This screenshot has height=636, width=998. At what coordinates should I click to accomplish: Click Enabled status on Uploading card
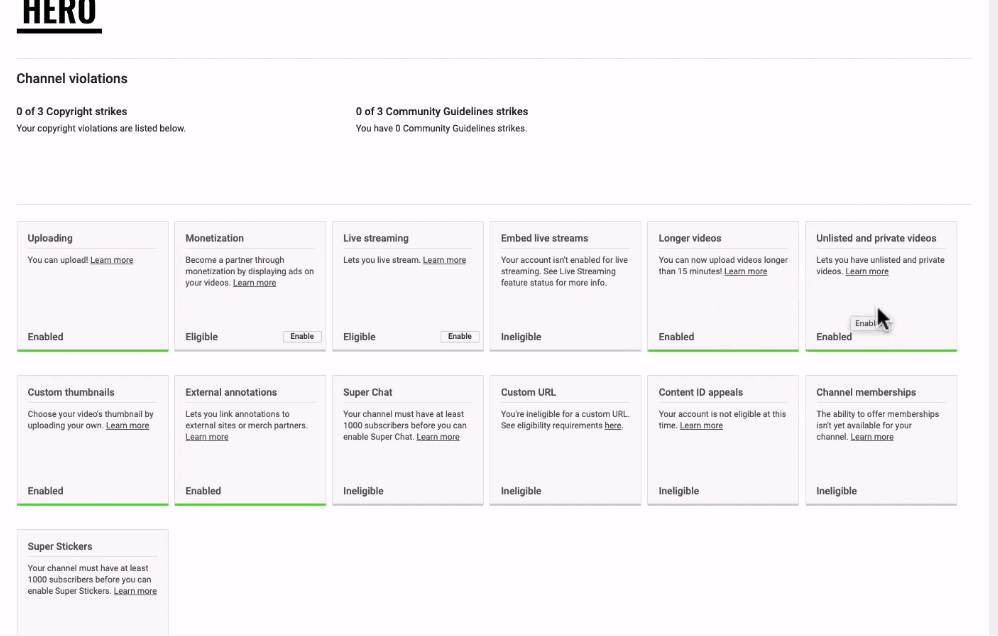45,337
